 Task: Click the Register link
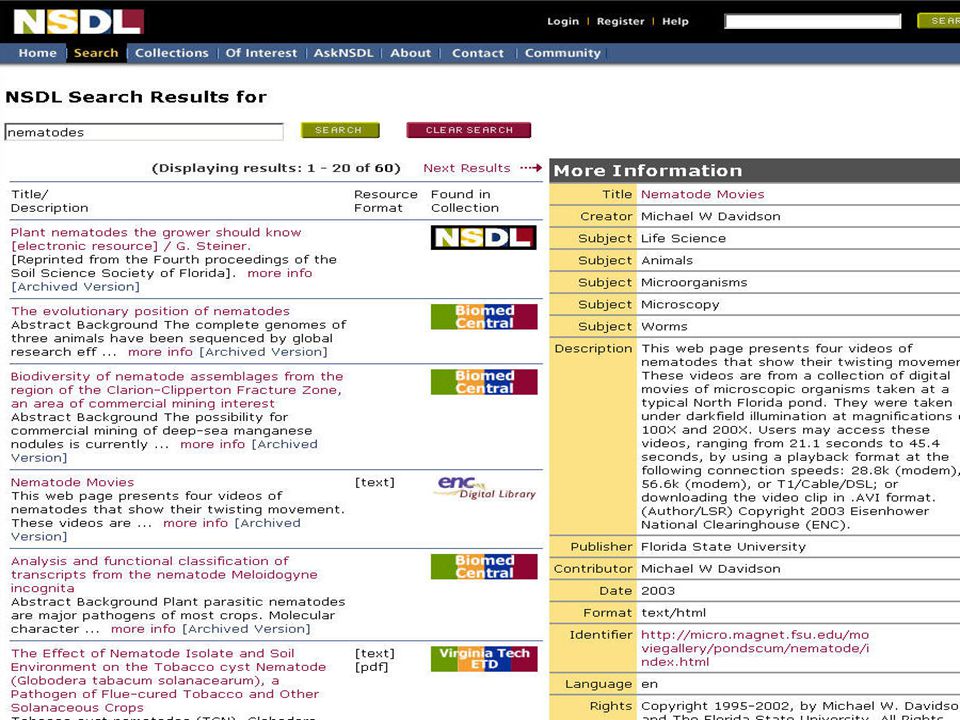pyautogui.click(x=620, y=21)
